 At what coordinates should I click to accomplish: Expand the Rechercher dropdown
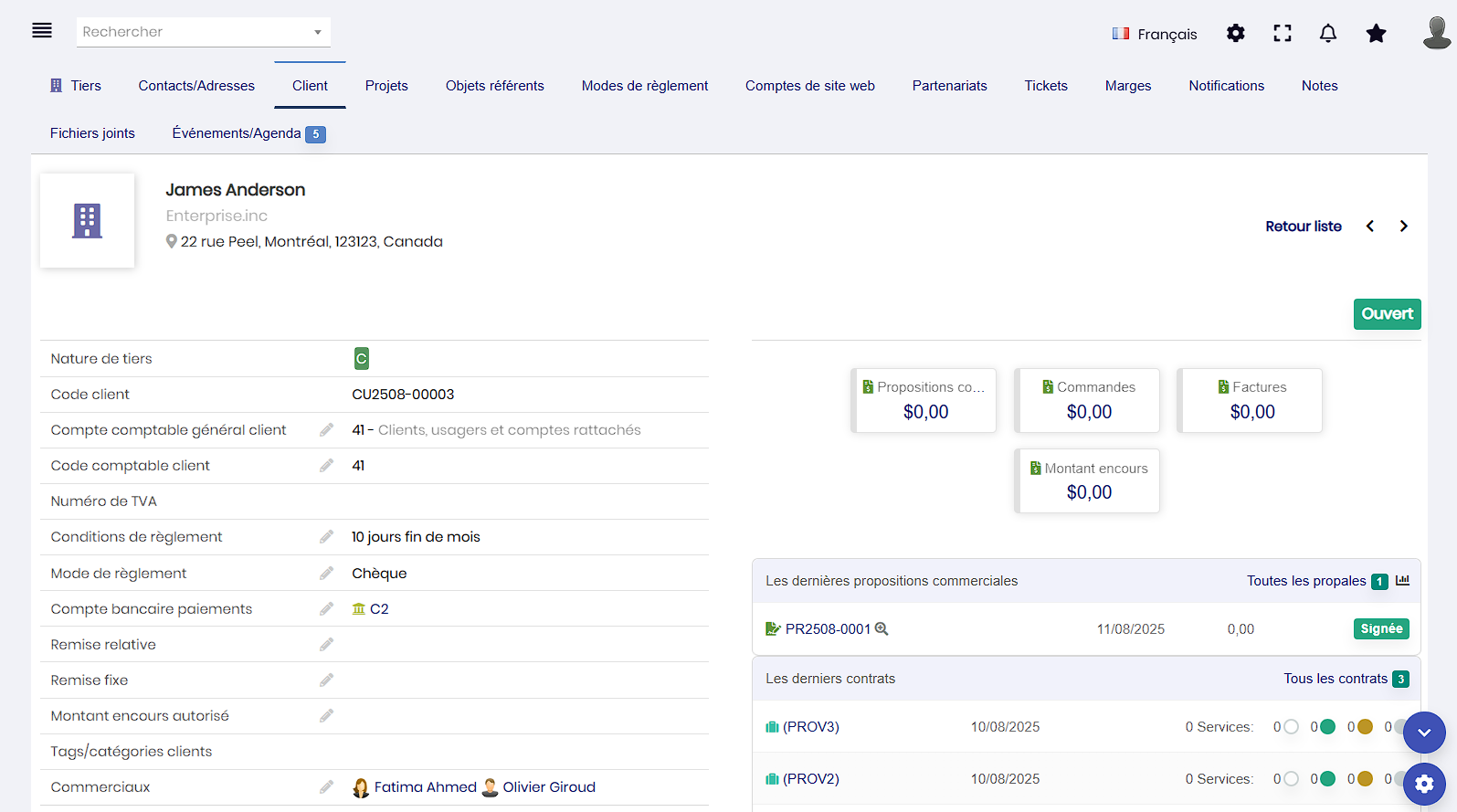(317, 32)
